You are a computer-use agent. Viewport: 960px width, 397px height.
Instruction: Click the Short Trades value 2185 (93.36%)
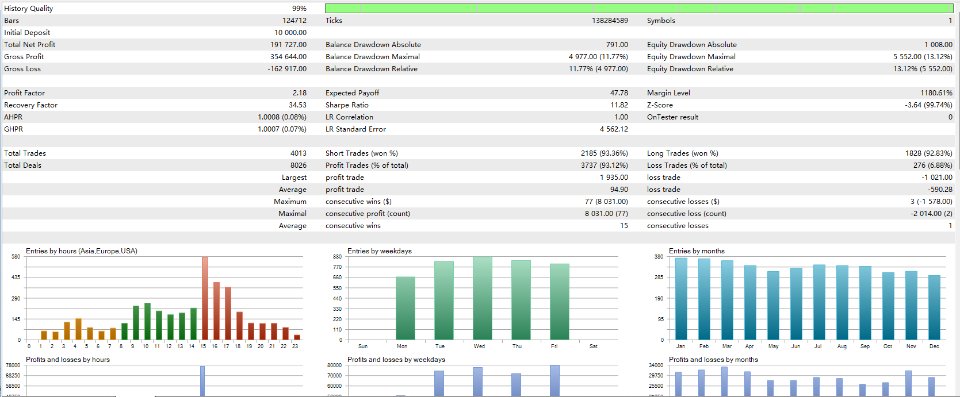pyautogui.click(x=604, y=153)
